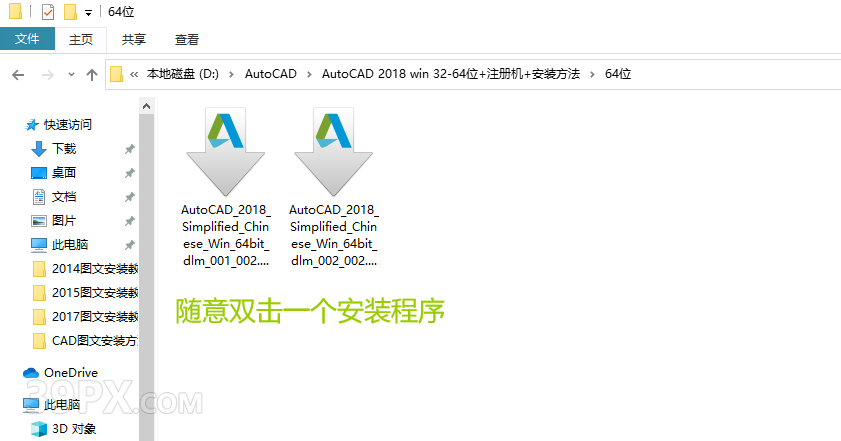Viewport: 841px width, 441px height.
Task: Click the pin icon next to 此电脑
Action: tap(129, 245)
